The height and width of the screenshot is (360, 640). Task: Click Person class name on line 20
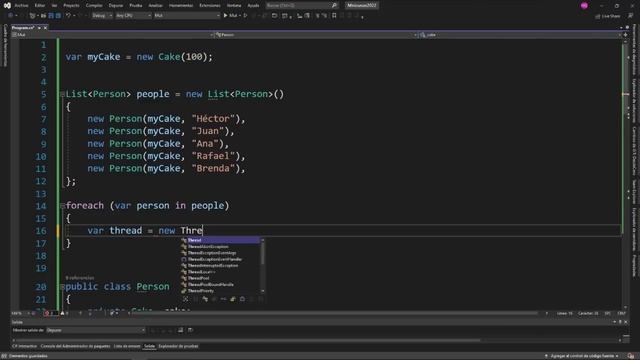pos(153,287)
